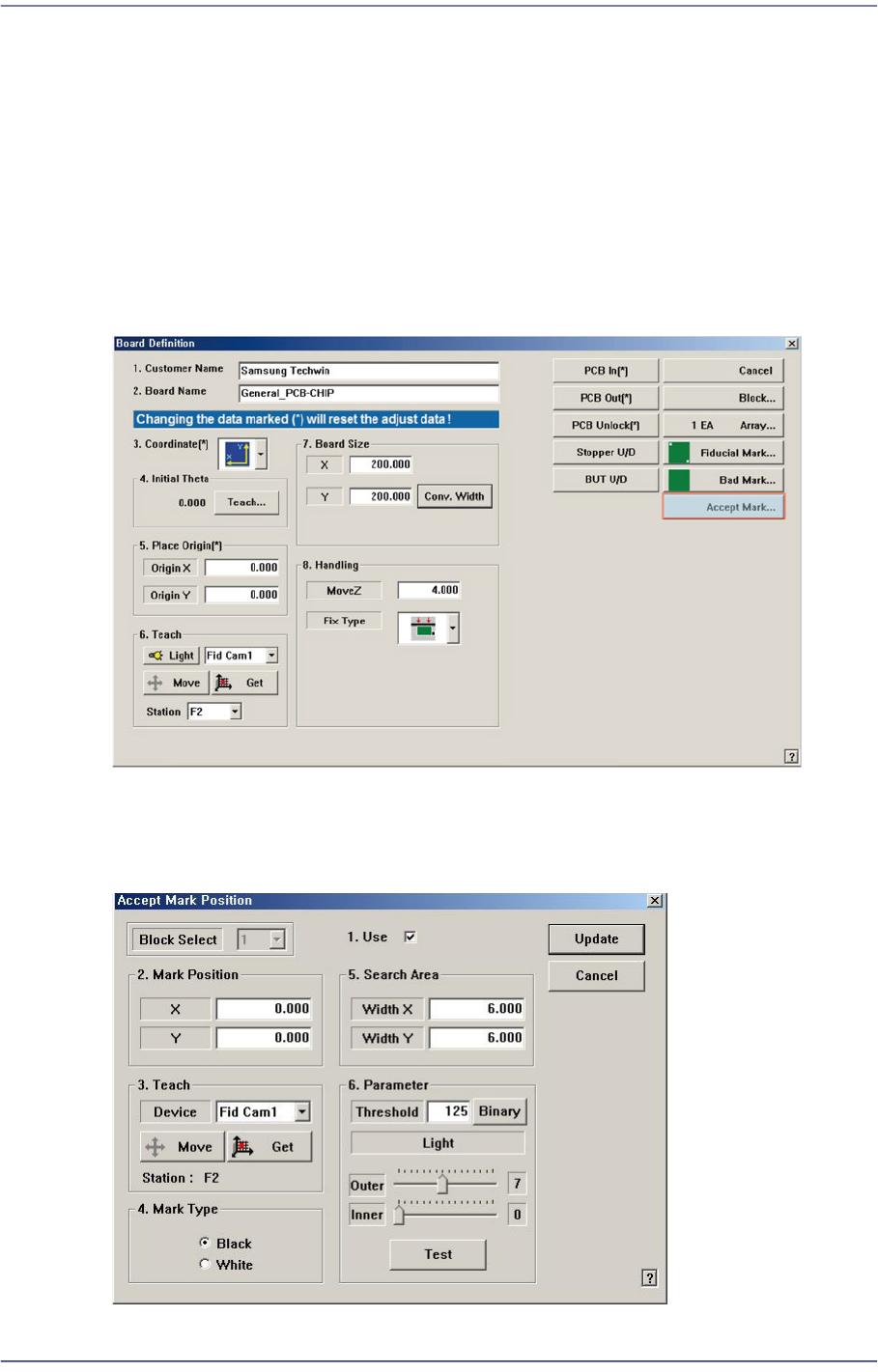Click the Conv. Width button
Screen dimensions: 878x1372
tap(454, 496)
